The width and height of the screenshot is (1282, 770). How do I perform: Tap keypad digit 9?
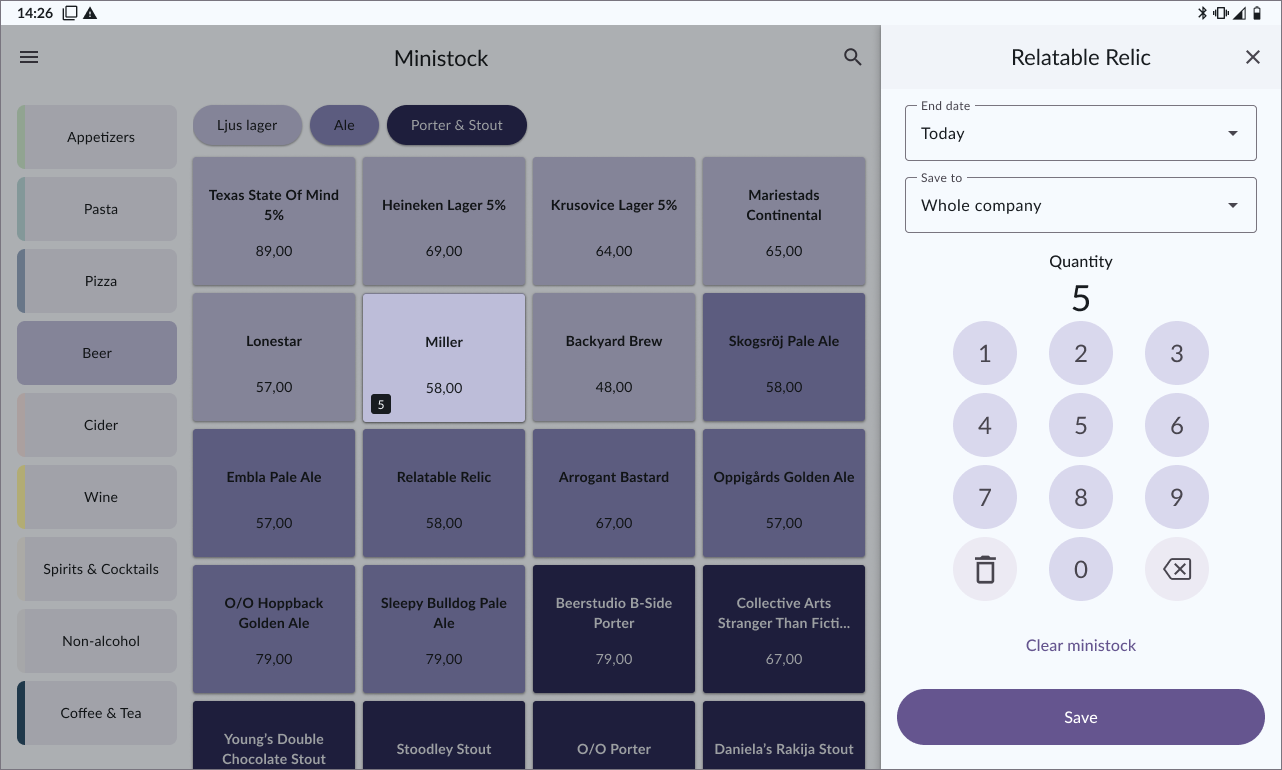click(x=1177, y=497)
